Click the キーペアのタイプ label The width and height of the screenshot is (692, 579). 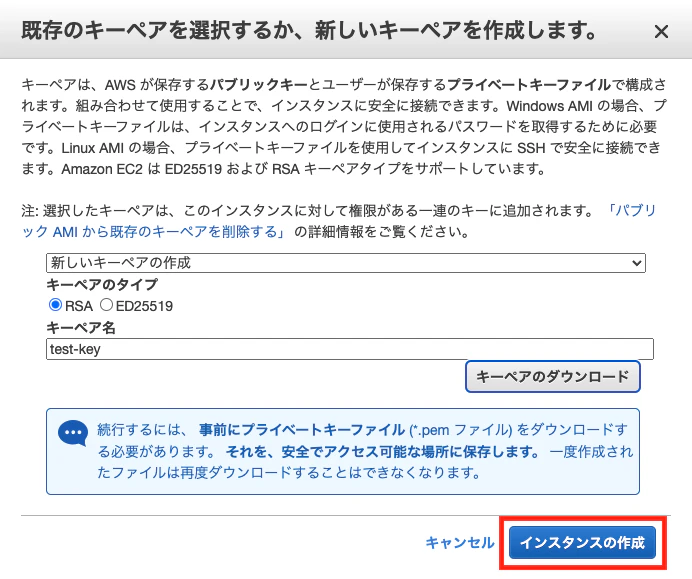(102, 285)
